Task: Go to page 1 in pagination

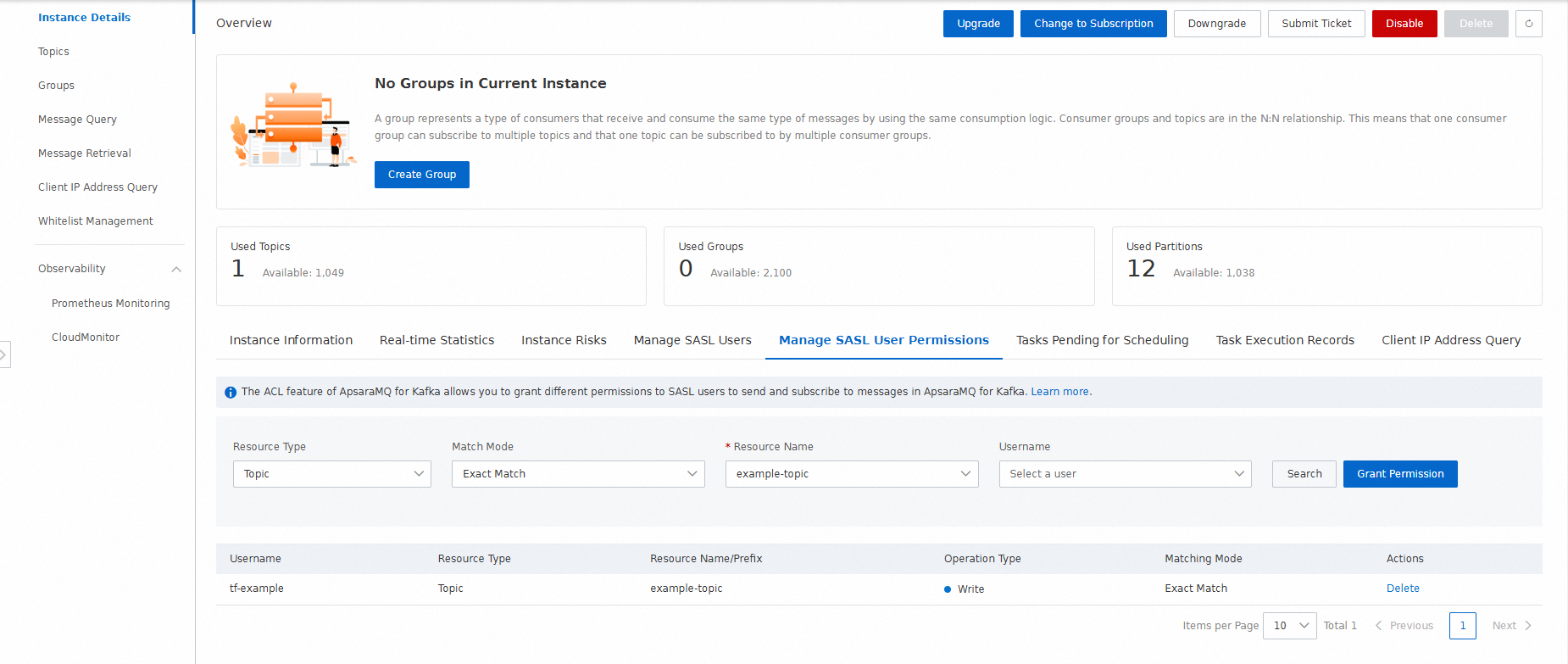Action: pos(1462,626)
